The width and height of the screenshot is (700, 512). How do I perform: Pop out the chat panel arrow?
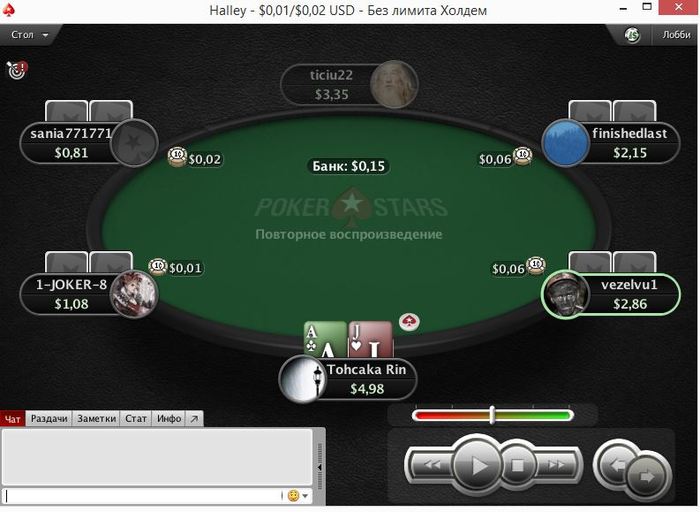pyautogui.click(x=194, y=419)
